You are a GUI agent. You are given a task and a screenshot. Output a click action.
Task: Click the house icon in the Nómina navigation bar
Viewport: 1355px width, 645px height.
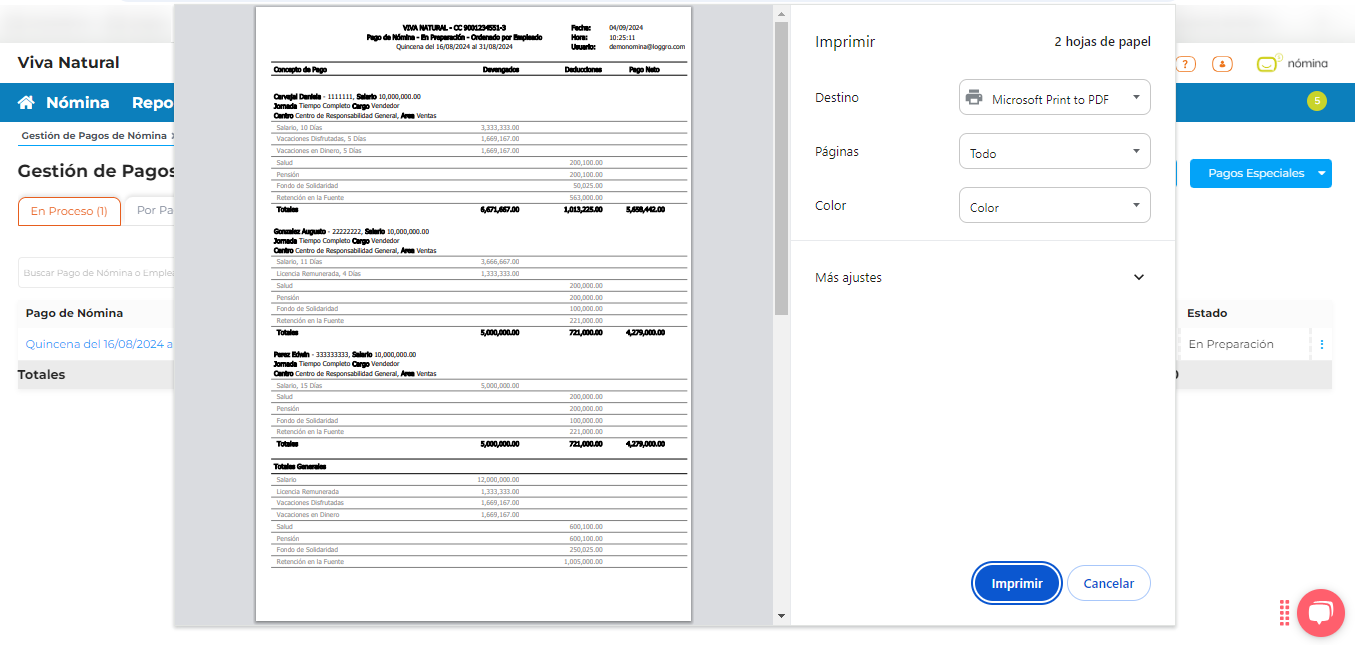27,103
